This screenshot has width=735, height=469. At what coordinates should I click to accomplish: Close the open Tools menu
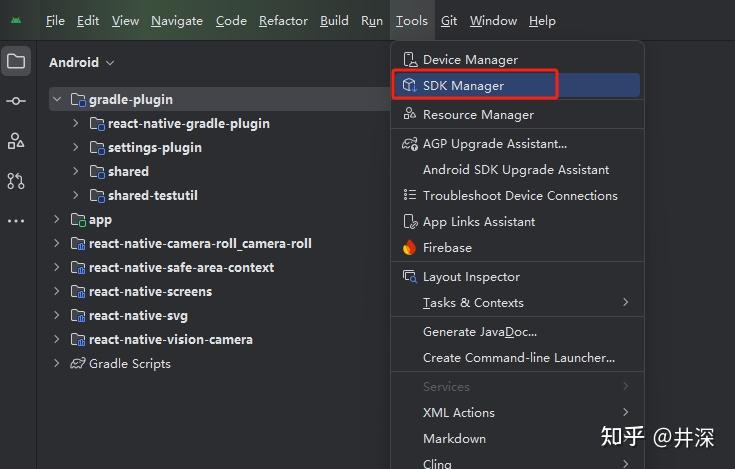[x=412, y=21]
